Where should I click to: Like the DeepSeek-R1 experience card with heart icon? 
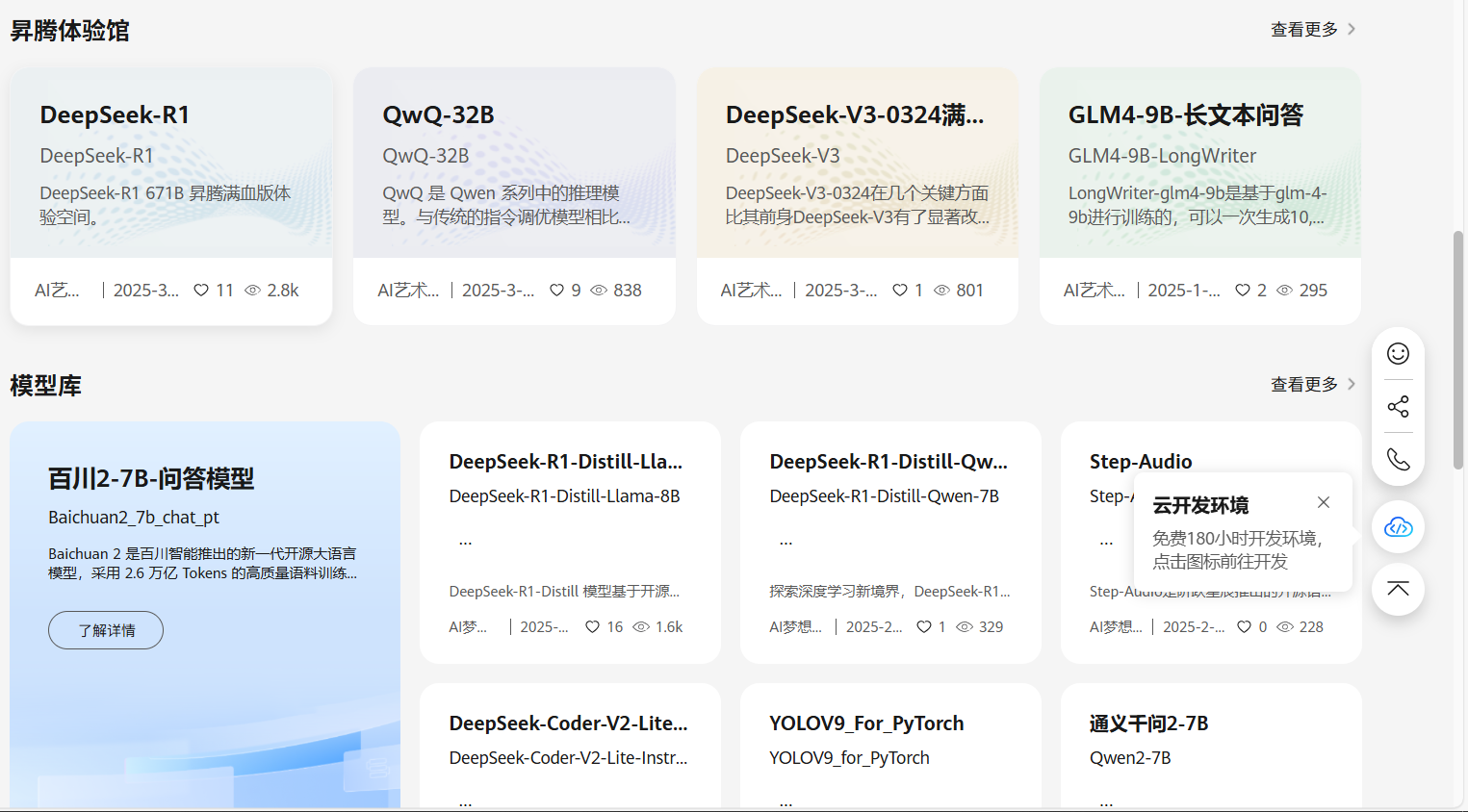tap(201, 290)
